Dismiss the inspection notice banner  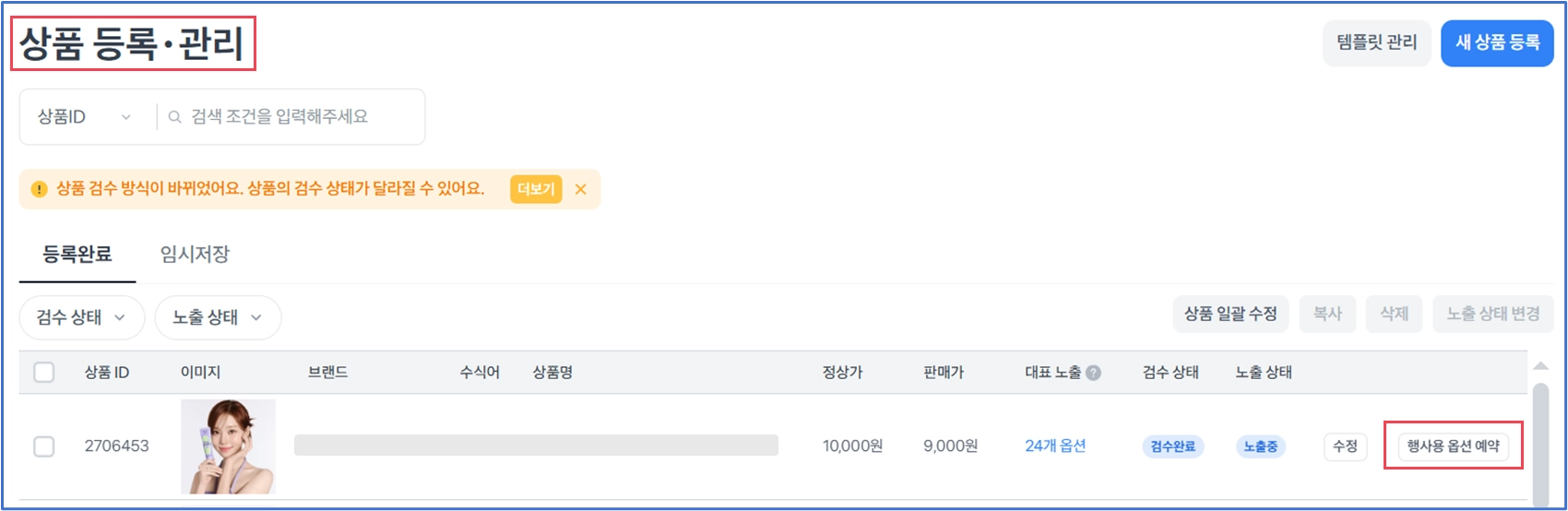click(x=580, y=189)
